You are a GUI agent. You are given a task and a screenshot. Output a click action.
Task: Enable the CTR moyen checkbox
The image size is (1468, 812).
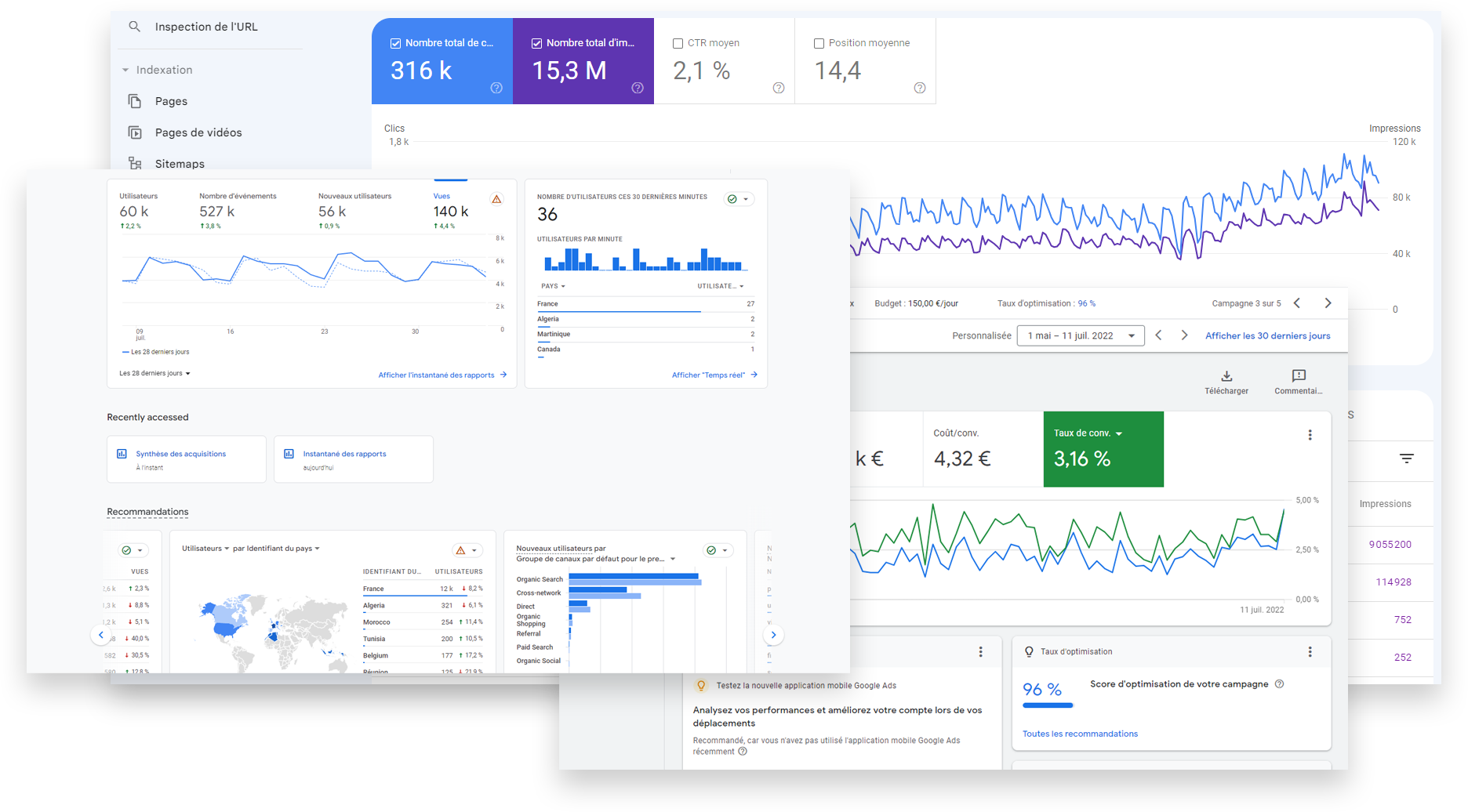(678, 44)
